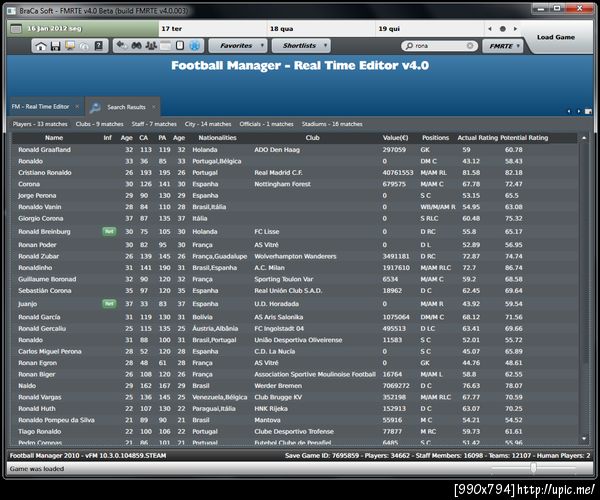Sort by the PA column header
Viewport: 600px width, 500px height.
point(162,138)
